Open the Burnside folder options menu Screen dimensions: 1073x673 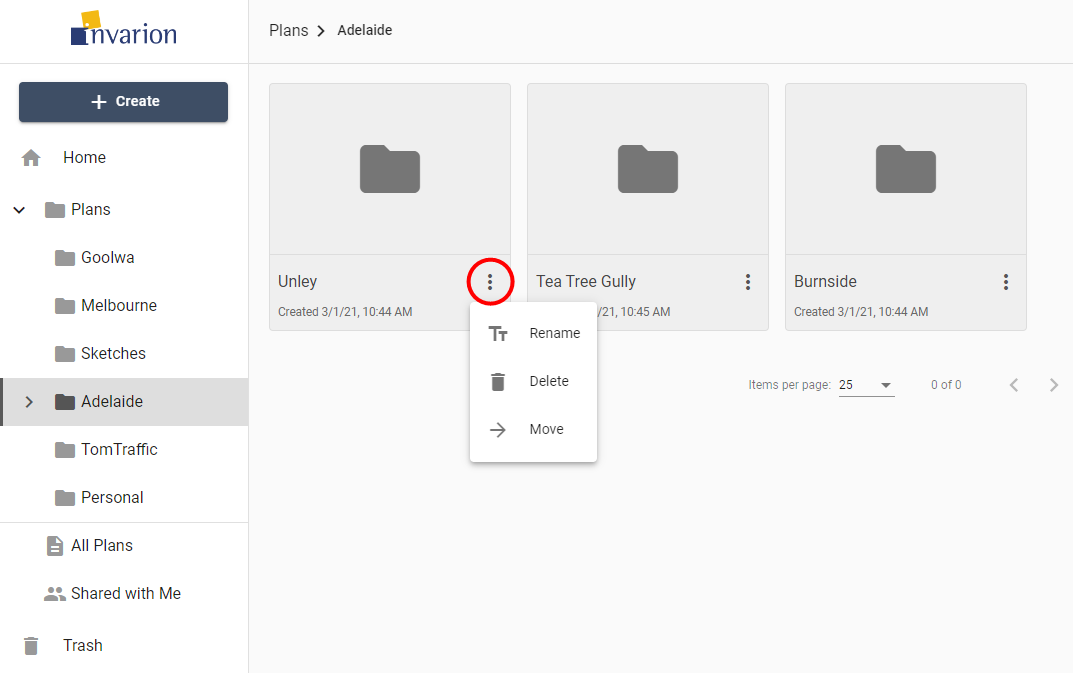tap(1006, 281)
